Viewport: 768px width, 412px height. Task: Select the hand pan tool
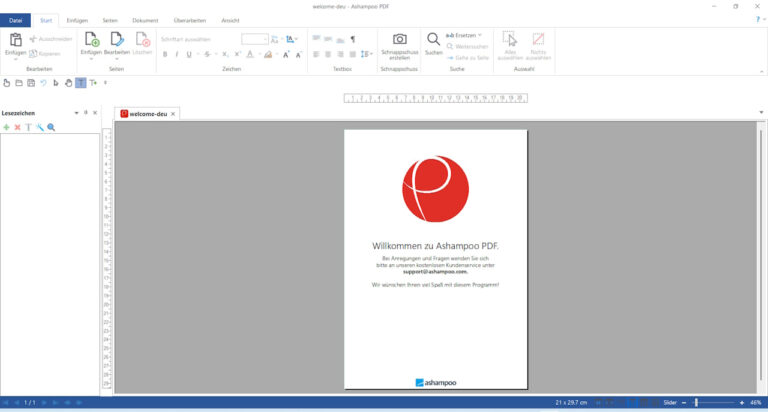point(68,83)
